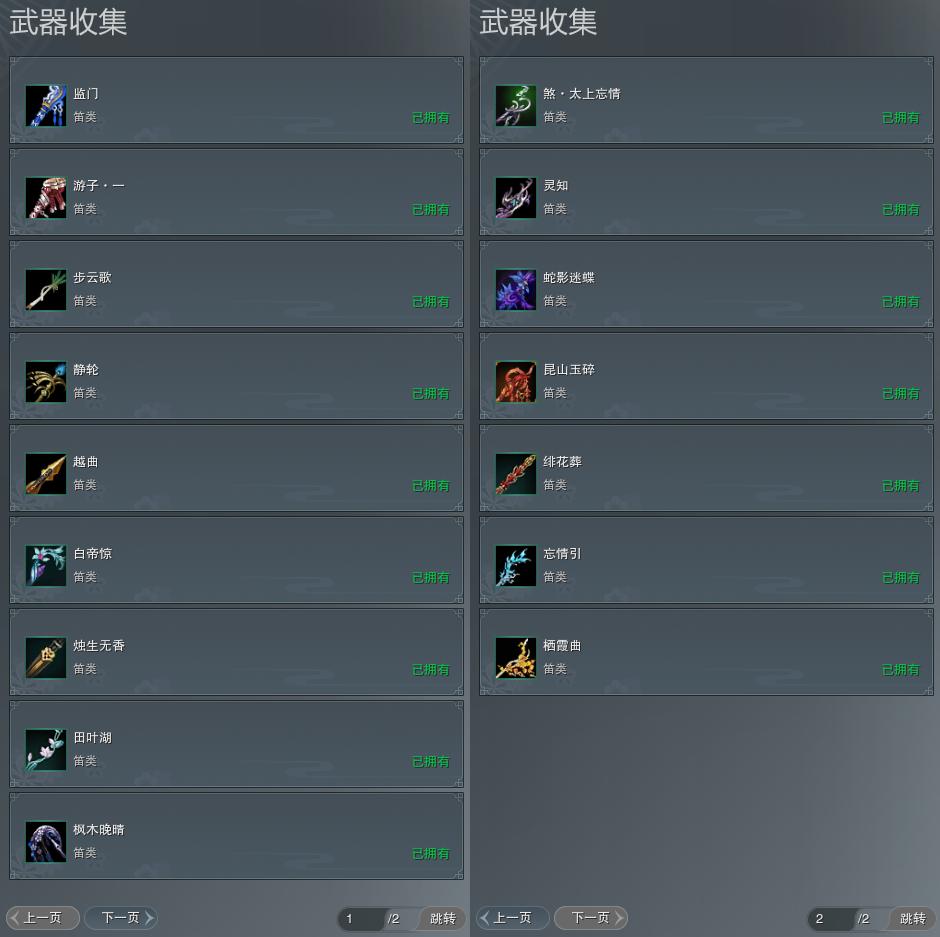Select the 枫木晚晴 weapon entry row
940x937 pixels.
pyautogui.click(x=236, y=836)
